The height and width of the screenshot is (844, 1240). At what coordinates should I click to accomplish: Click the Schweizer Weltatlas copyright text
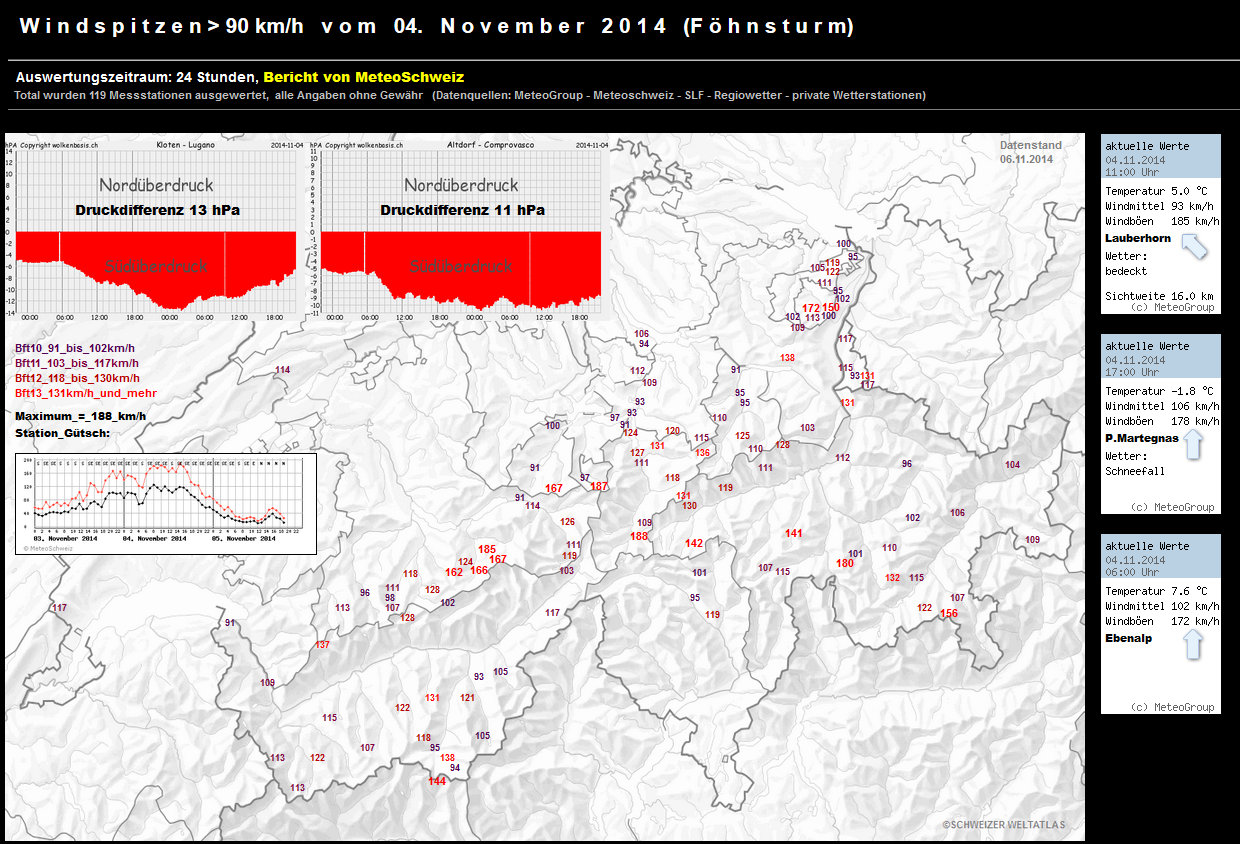(1003, 825)
